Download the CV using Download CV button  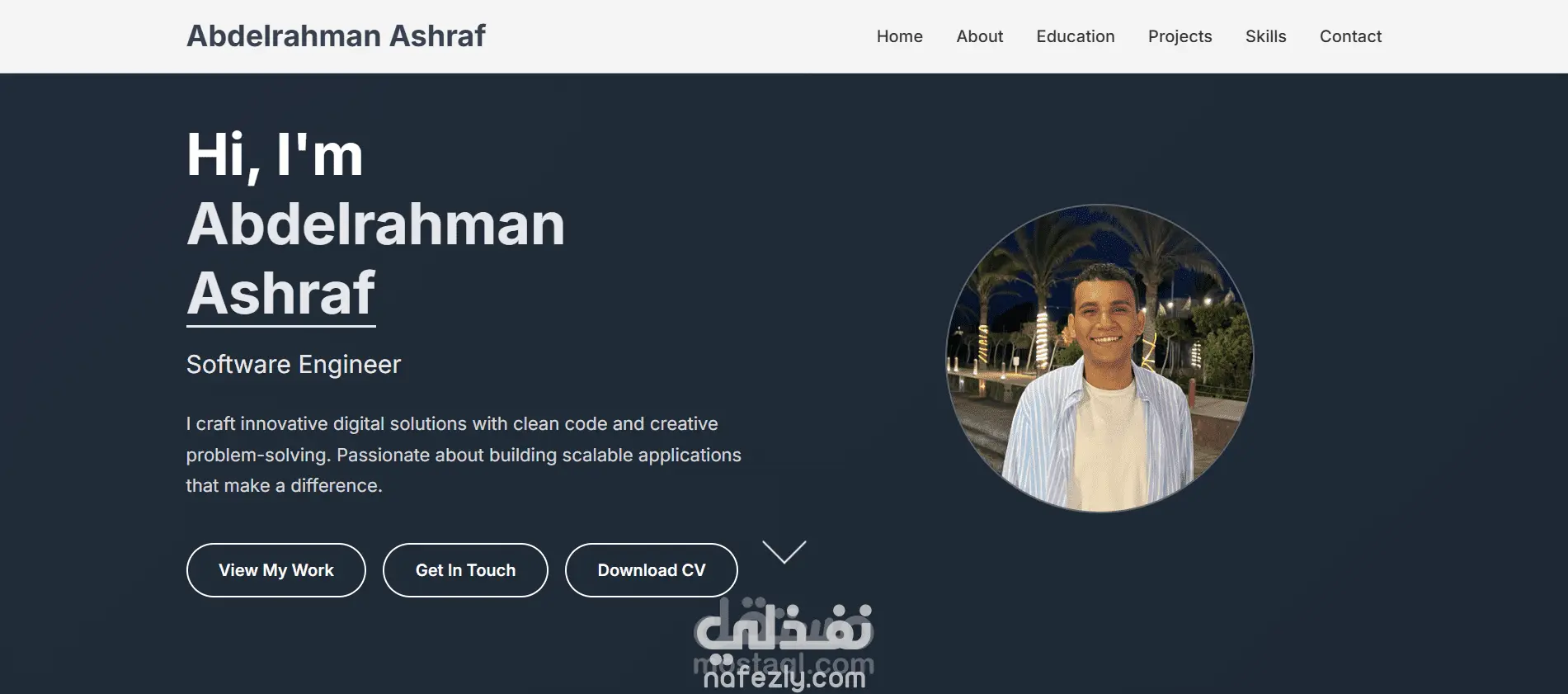click(x=652, y=570)
